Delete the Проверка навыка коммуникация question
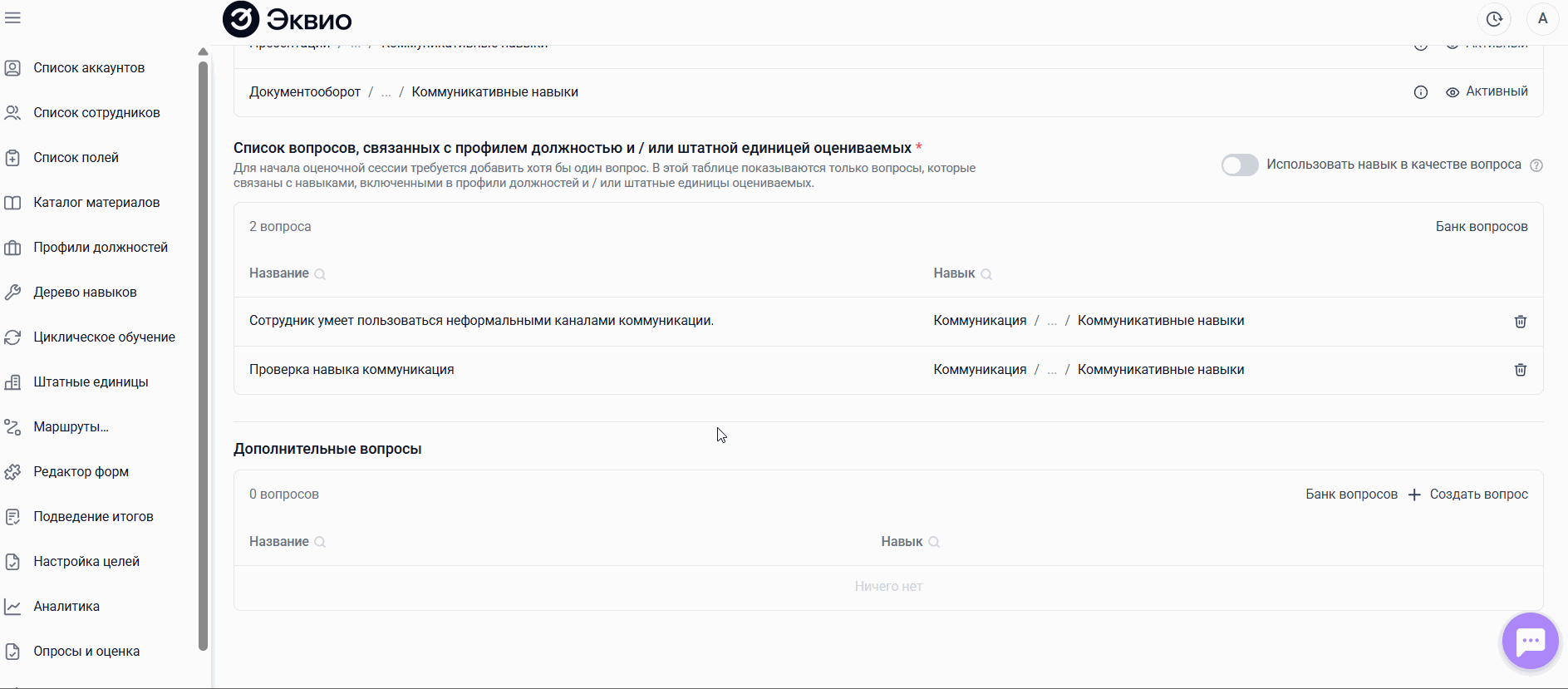Image resolution: width=1568 pixels, height=689 pixels. 1520,370
